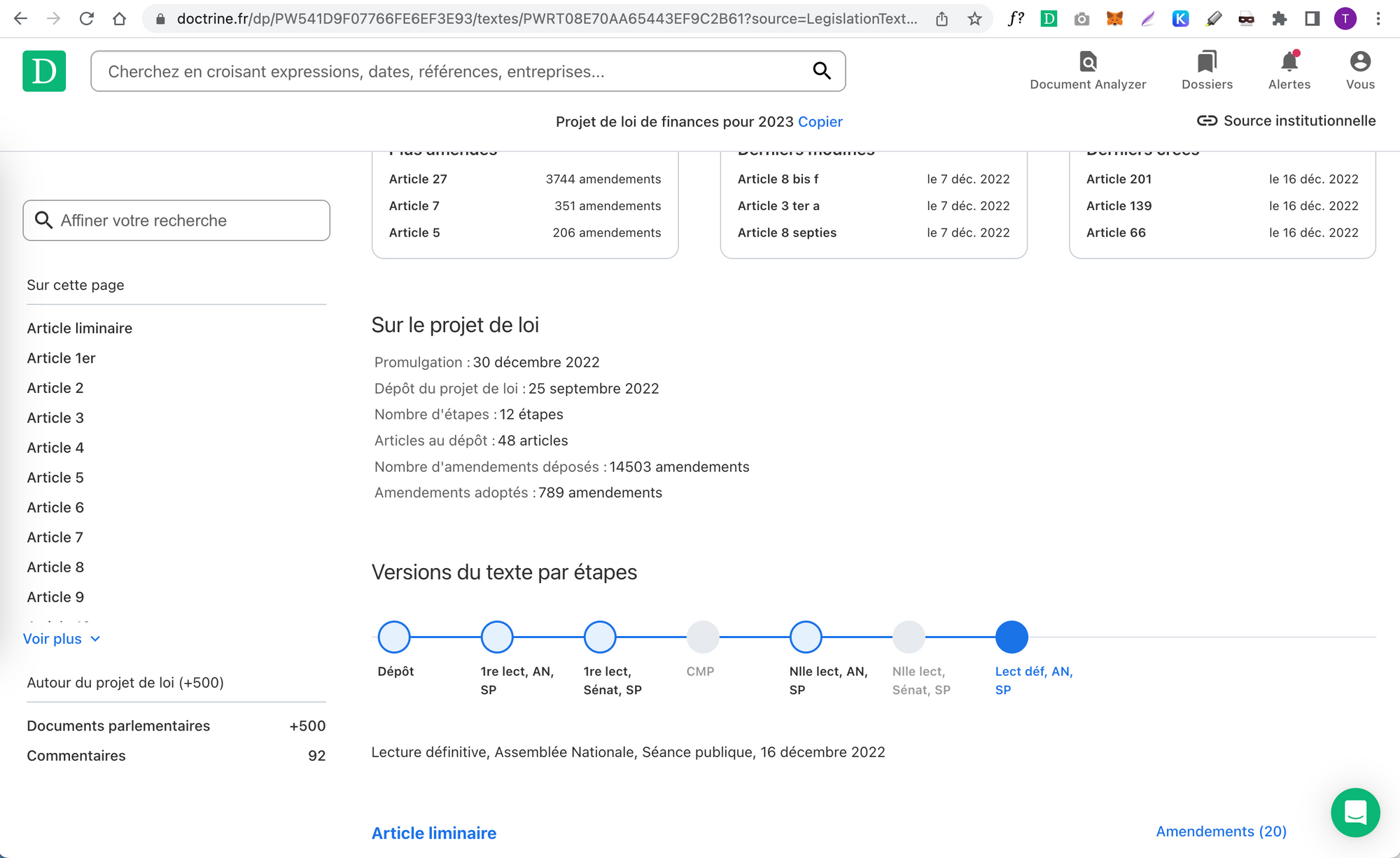The width and height of the screenshot is (1400, 858).
Task: Click the Copier link beside the title
Action: click(820, 122)
